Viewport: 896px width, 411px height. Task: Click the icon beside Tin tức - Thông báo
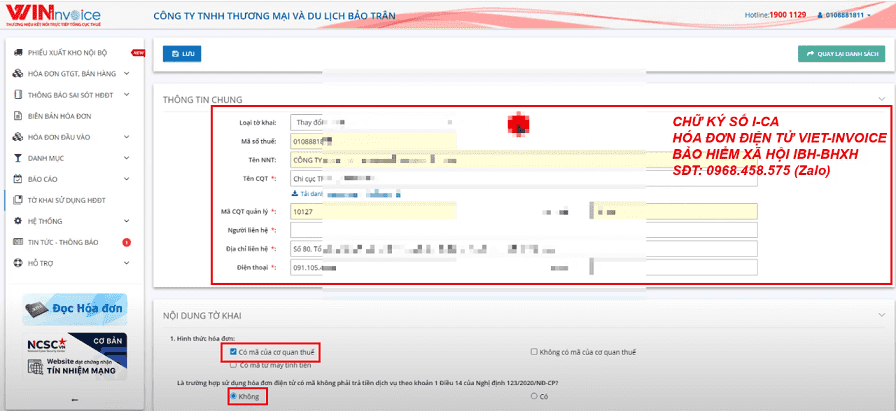[x=18, y=242]
